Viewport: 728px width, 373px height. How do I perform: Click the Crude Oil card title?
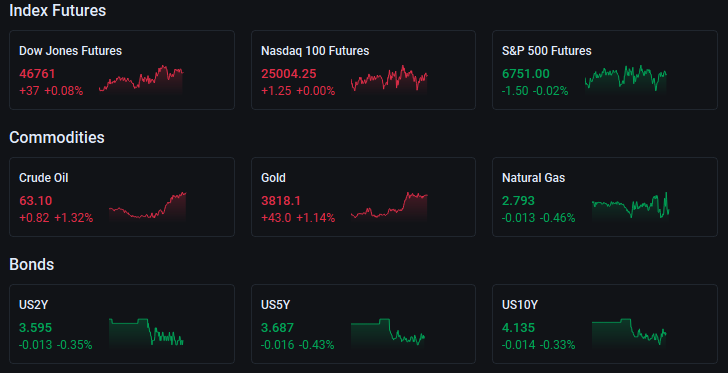coord(44,177)
